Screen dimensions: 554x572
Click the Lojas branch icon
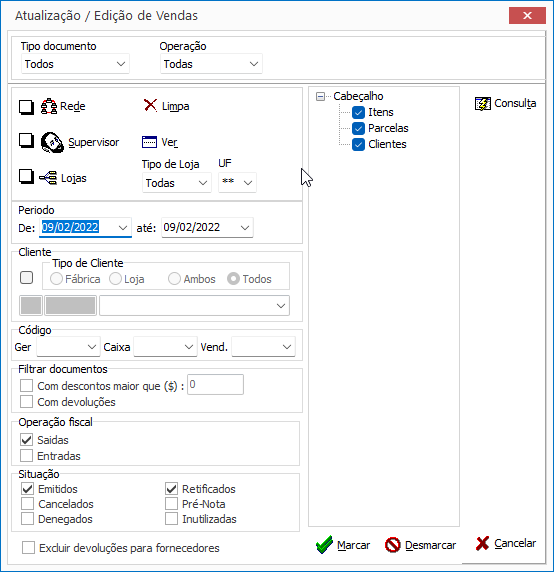pyautogui.click(x=48, y=178)
